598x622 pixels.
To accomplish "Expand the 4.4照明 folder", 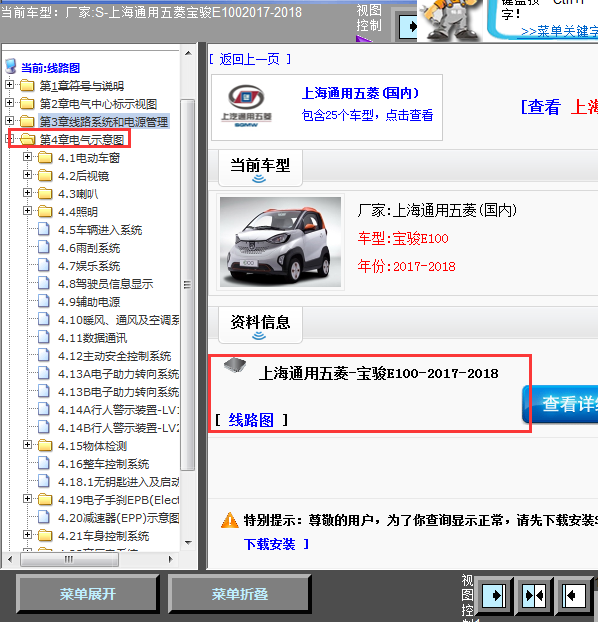I will coord(27,211).
